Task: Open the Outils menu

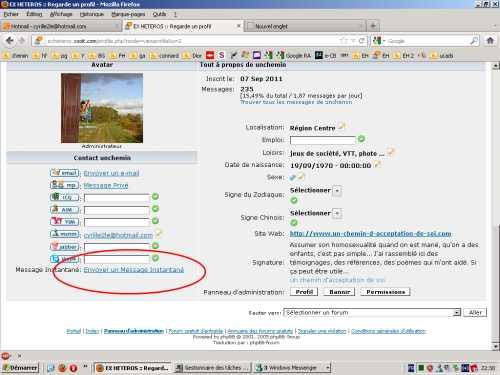Action: [159, 14]
